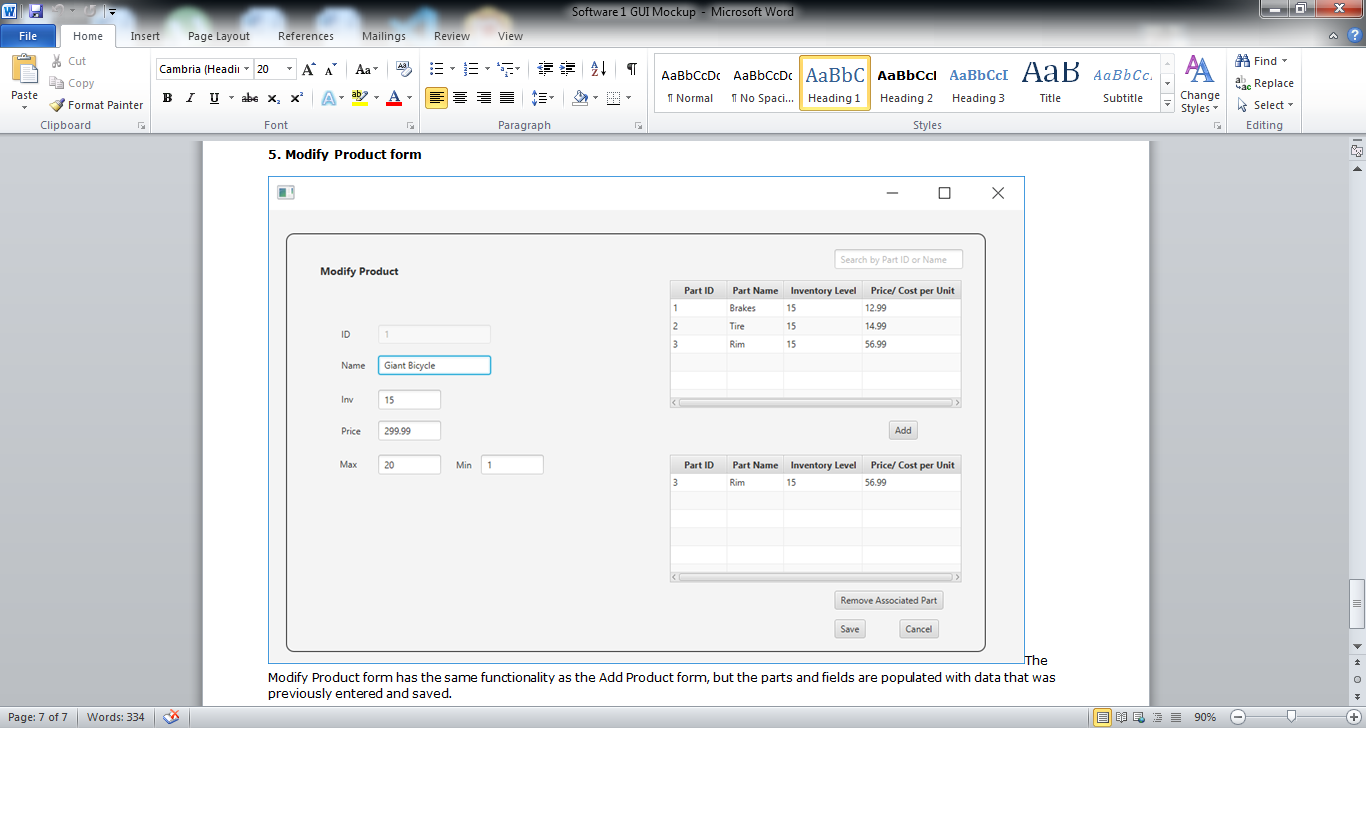Toggle bold formatting
This screenshot has height=823, width=1366.
click(x=167, y=98)
